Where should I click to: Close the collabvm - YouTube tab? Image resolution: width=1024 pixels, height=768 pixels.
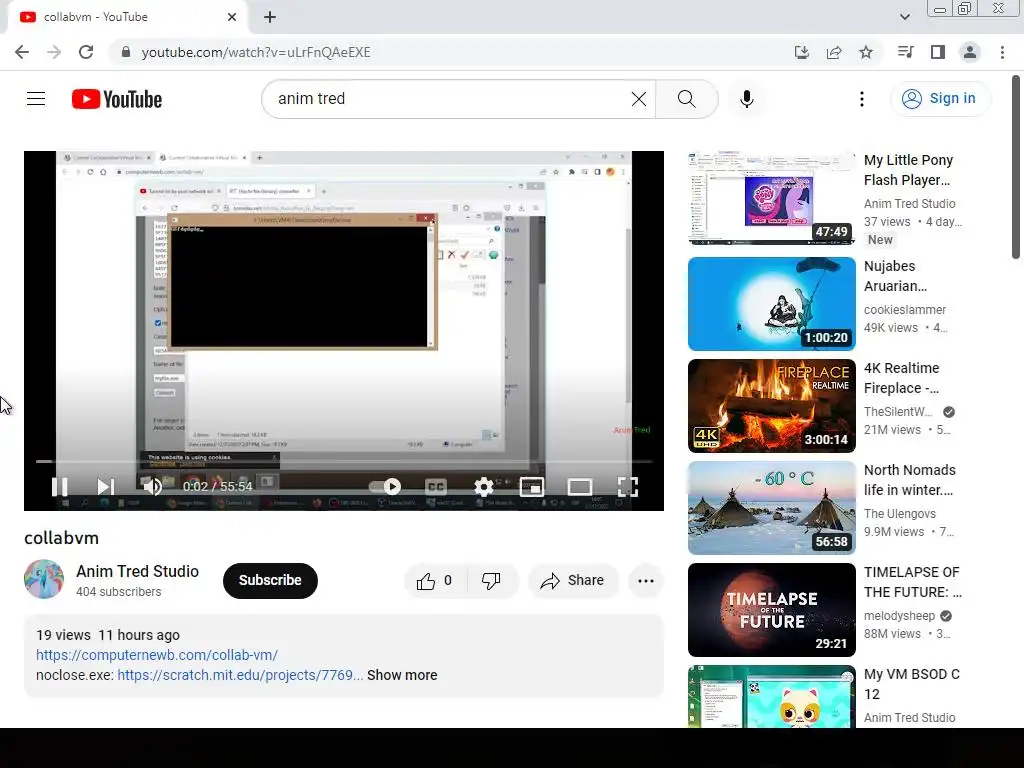[x=232, y=17]
